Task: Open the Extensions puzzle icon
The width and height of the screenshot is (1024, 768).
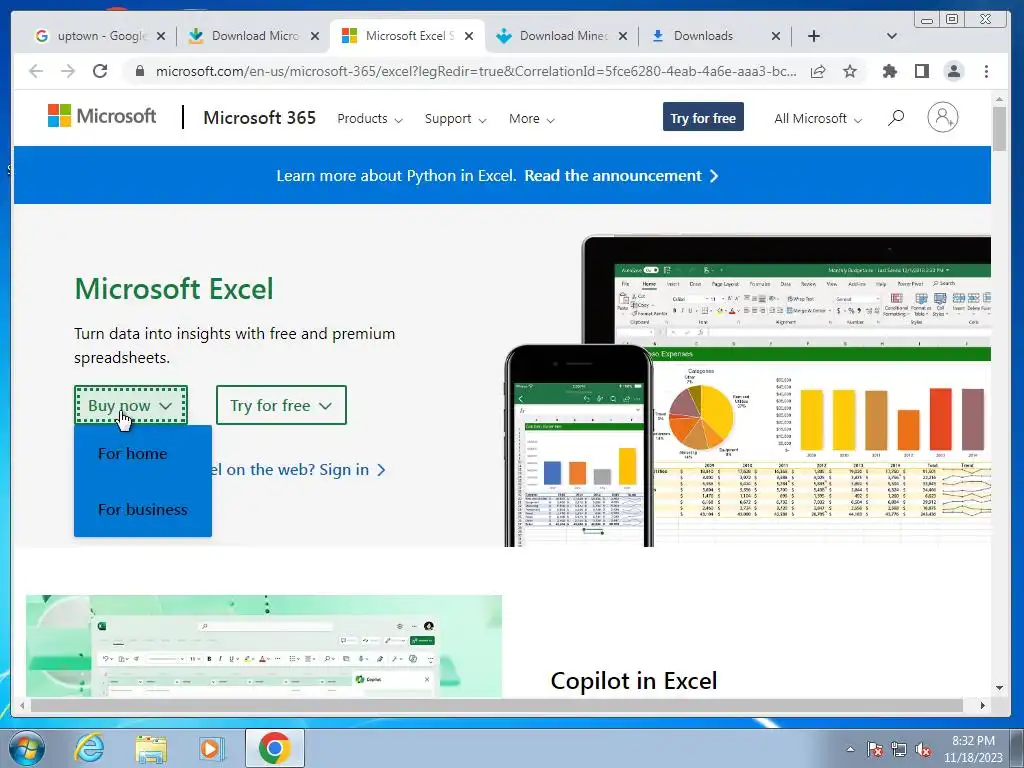Action: pyautogui.click(x=889, y=71)
